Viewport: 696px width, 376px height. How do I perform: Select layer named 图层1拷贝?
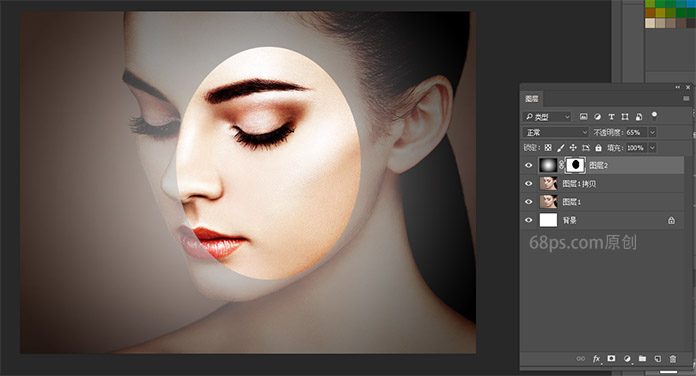pyautogui.click(x=579, y=184)
